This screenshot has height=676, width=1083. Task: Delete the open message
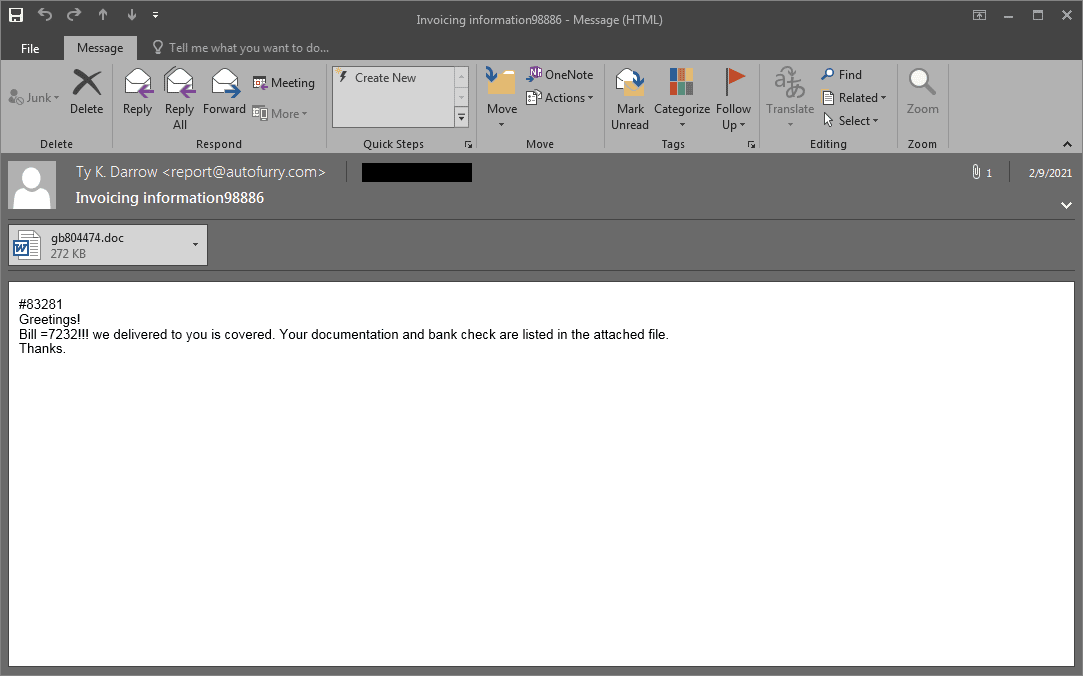[x=87, y=91]
